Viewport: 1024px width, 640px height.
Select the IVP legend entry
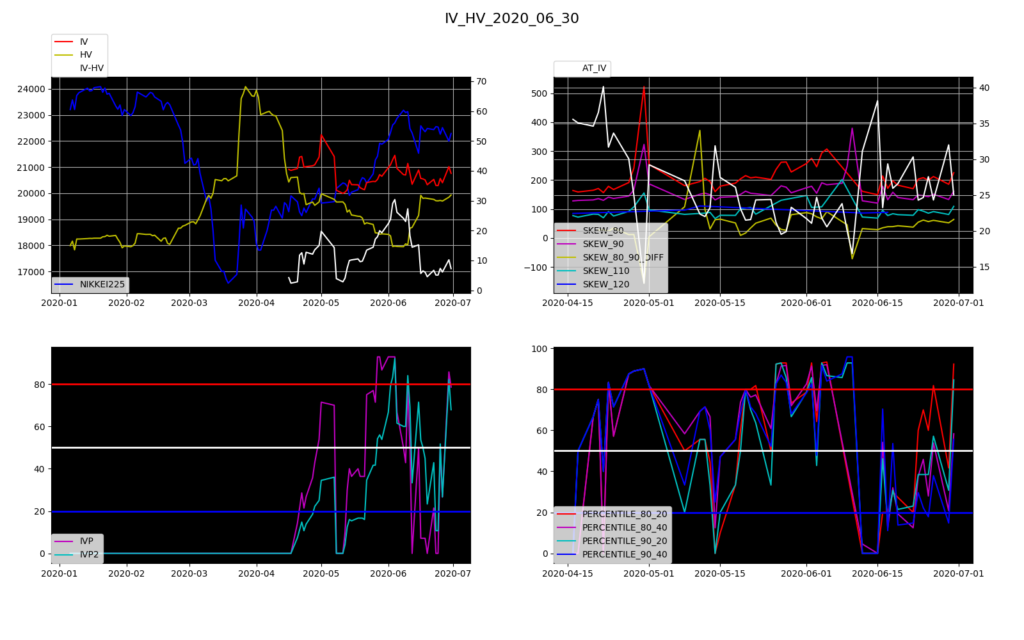click(x=88, y=541)
